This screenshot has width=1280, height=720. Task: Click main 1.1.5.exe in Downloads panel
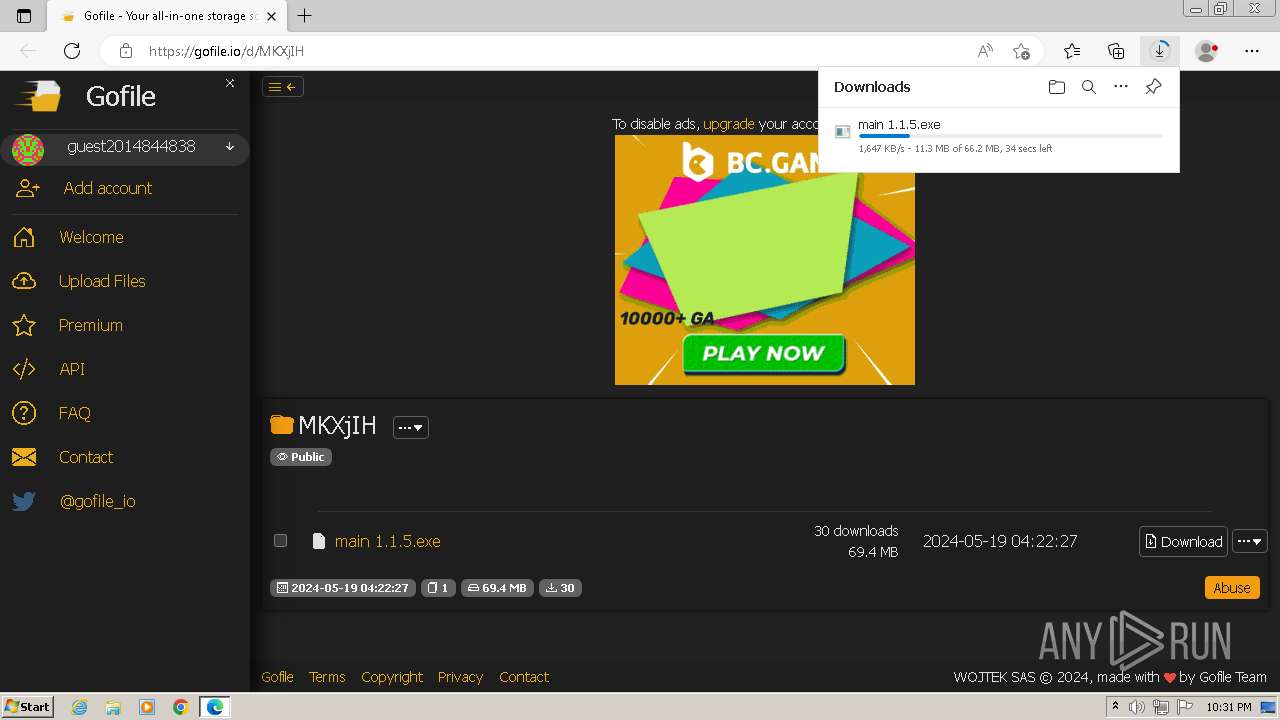(x=899, y=125)
